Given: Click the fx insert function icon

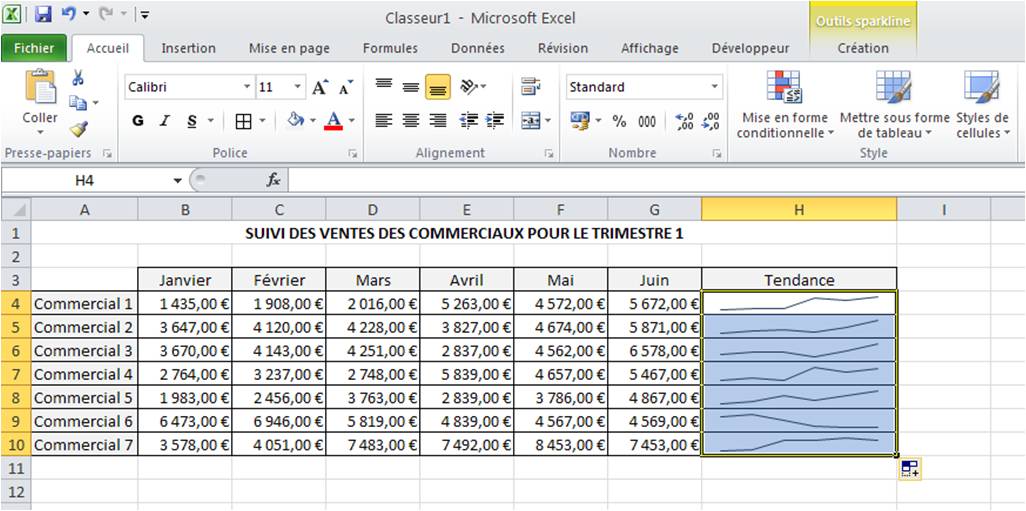Looking at the screenshot, I should [273, 181].
